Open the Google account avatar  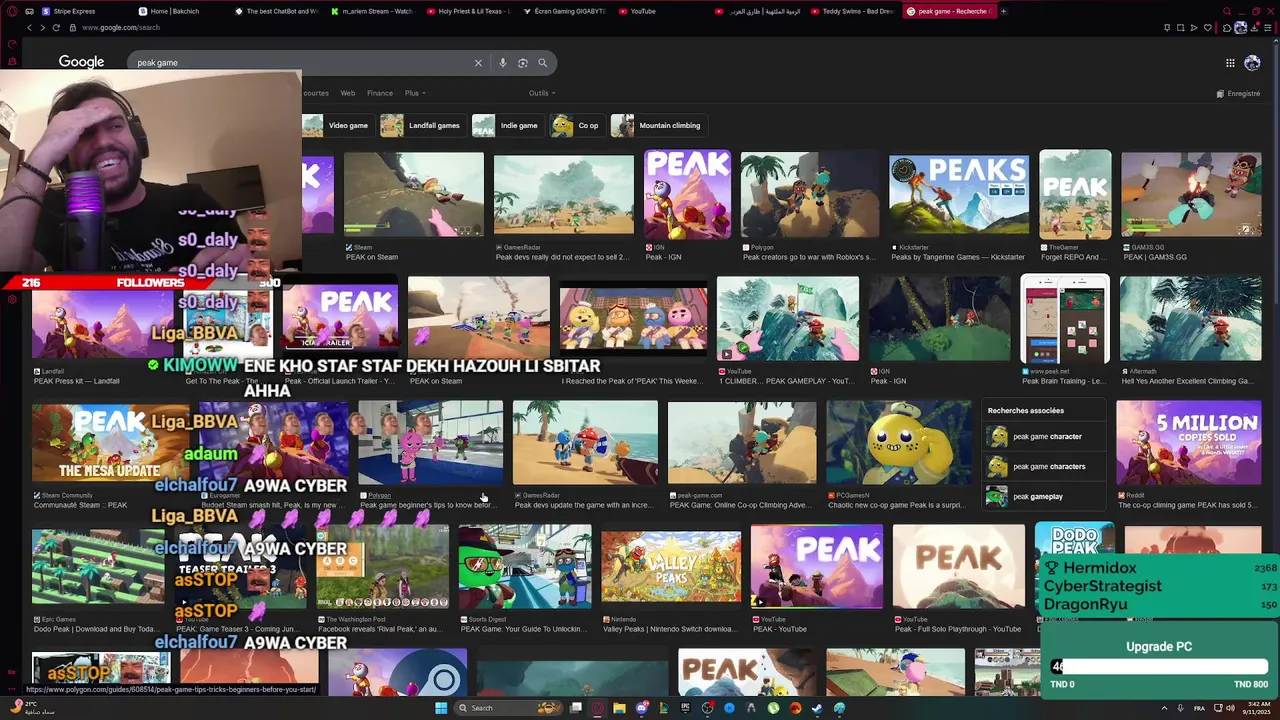click(1252, 63)
